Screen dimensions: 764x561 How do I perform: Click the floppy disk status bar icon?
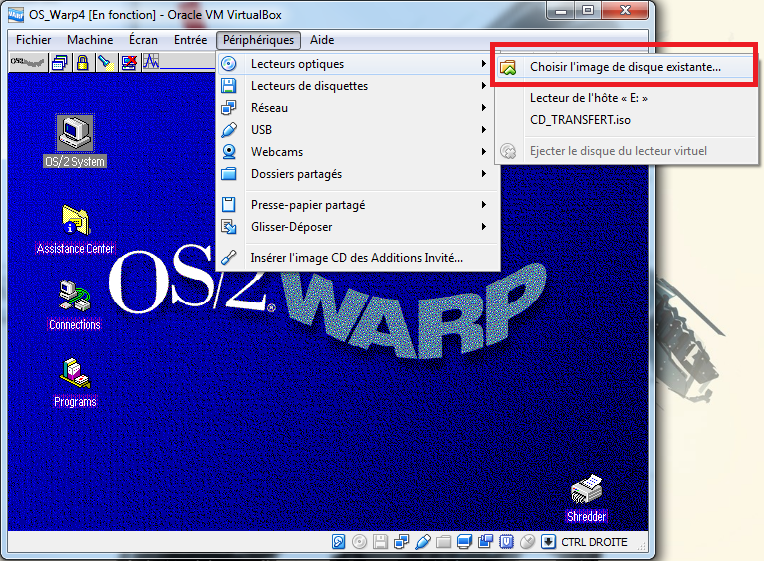pyautogui.click(x=380, y=542)
